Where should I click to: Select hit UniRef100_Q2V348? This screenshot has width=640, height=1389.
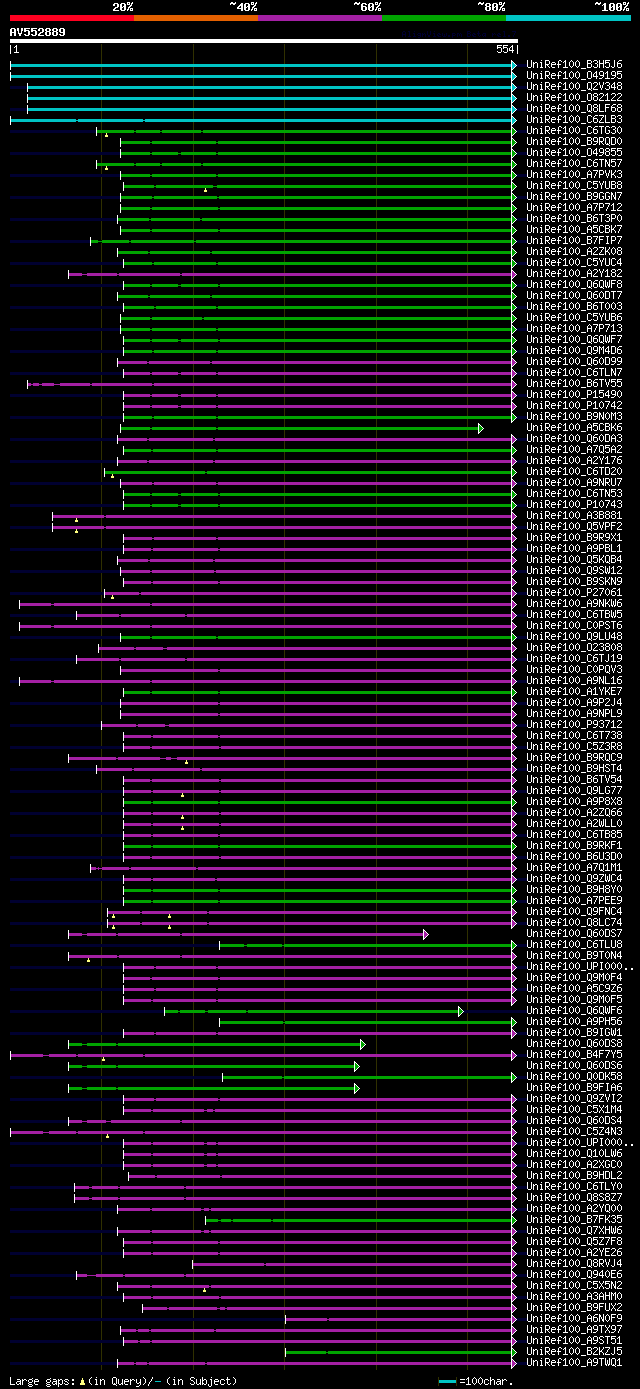point(574,87)
